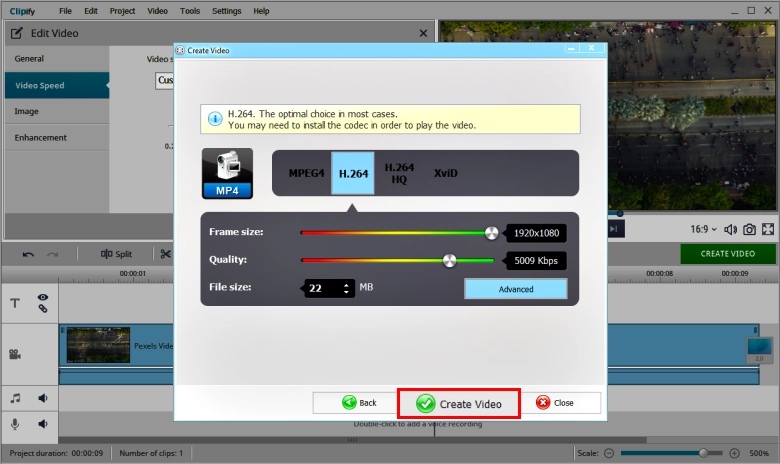Open the Help menu

click(261, 11)
